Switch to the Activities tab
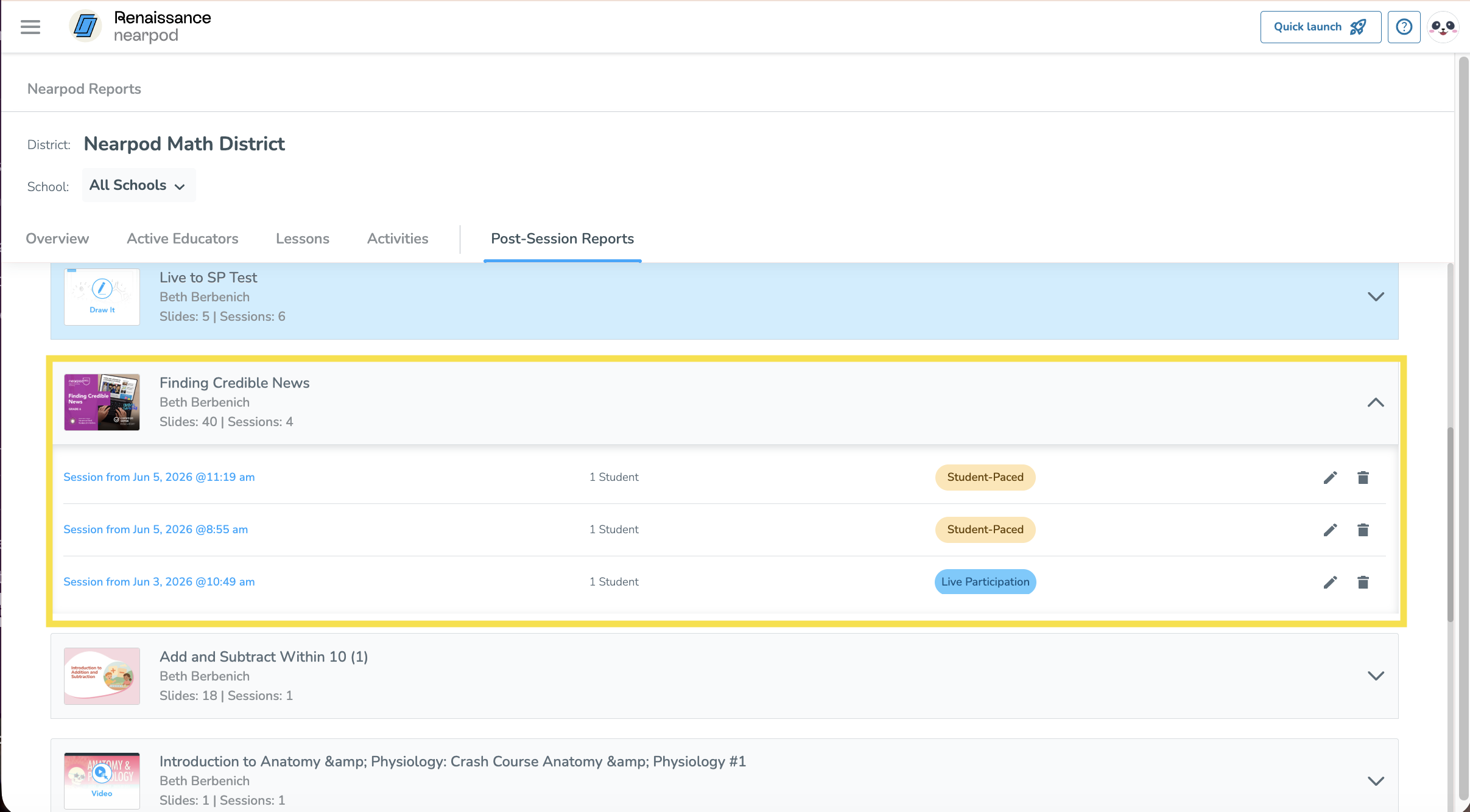This screenshot has height=812, width=1470. click(x=398, y=239)
